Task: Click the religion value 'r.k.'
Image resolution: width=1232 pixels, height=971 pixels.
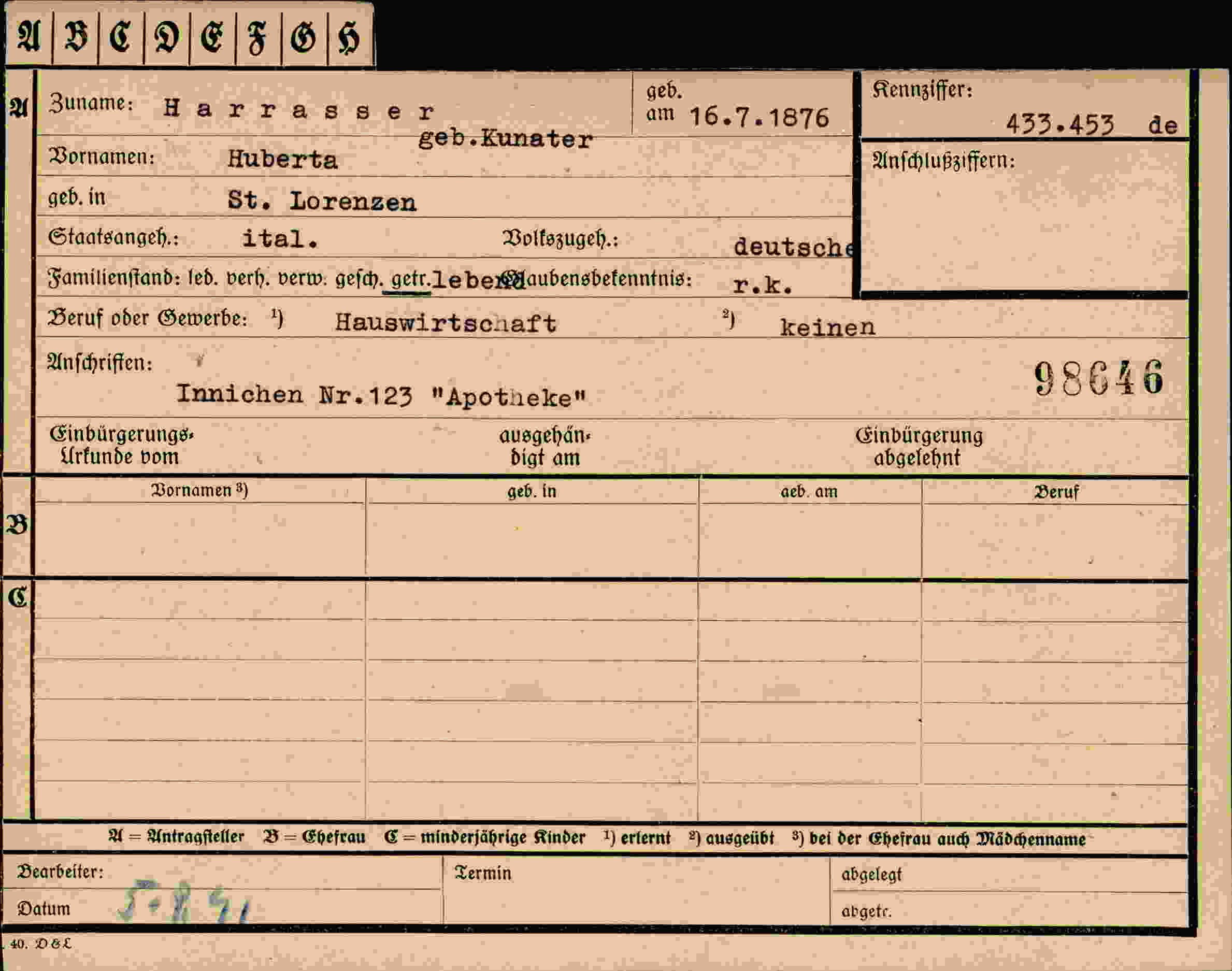Action: [763, 285]
